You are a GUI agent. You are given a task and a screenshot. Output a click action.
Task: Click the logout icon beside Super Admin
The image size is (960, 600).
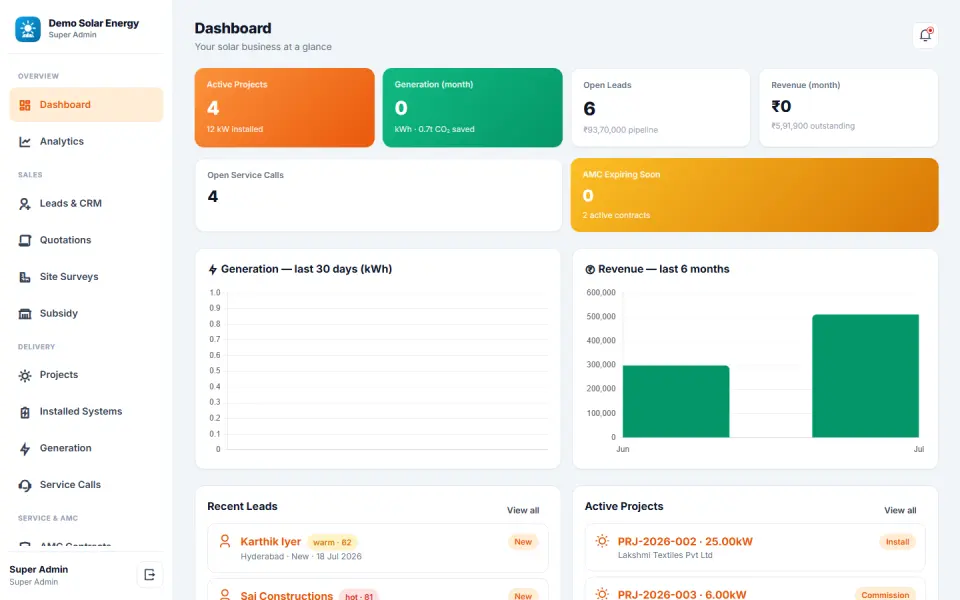149,574
